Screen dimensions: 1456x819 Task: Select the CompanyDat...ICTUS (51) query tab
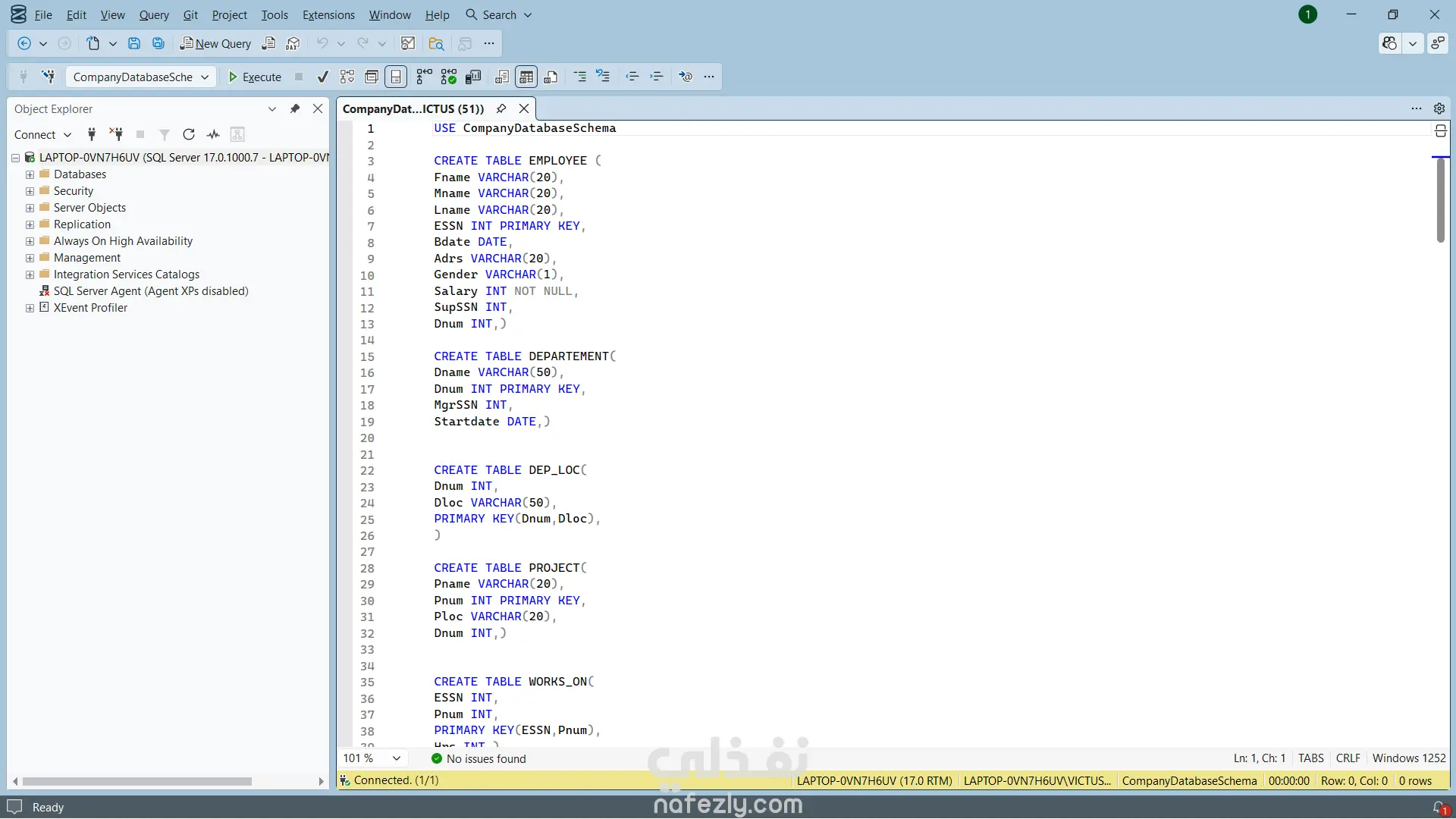point(413,108)
